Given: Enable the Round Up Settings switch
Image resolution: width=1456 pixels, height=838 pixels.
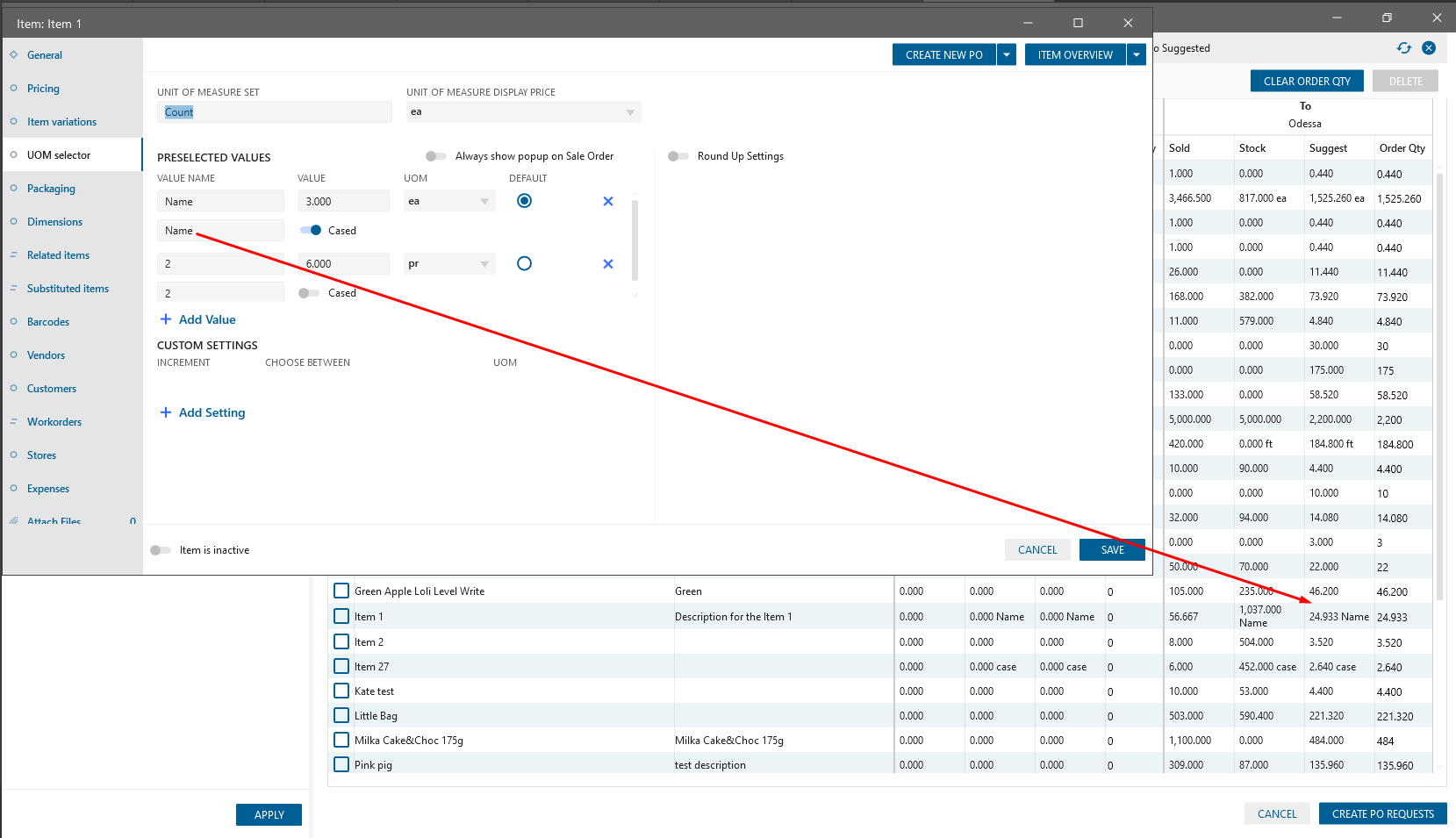Looking at the screenshot, I should coord(678,156).
